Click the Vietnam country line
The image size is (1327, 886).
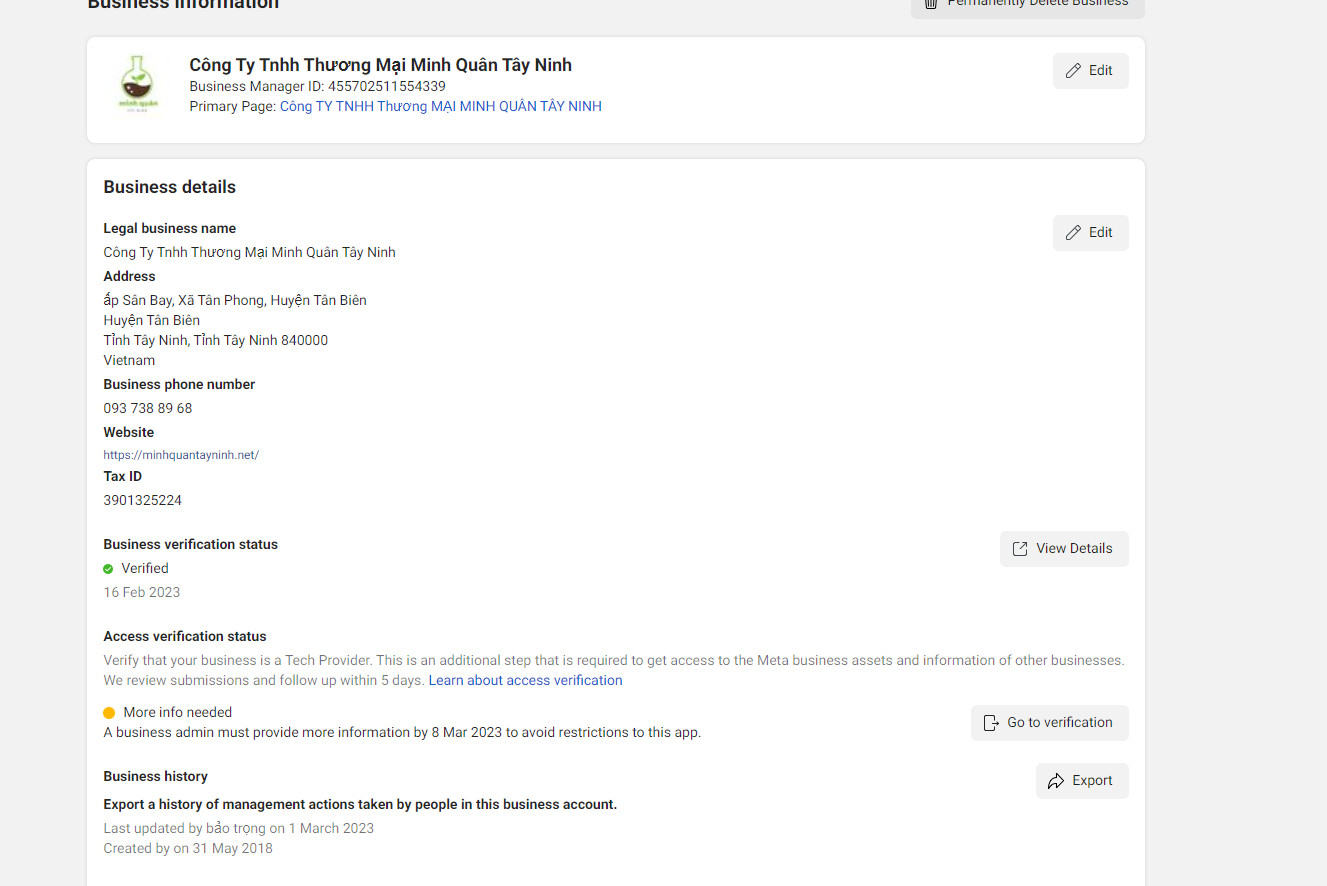pos(129,360)
